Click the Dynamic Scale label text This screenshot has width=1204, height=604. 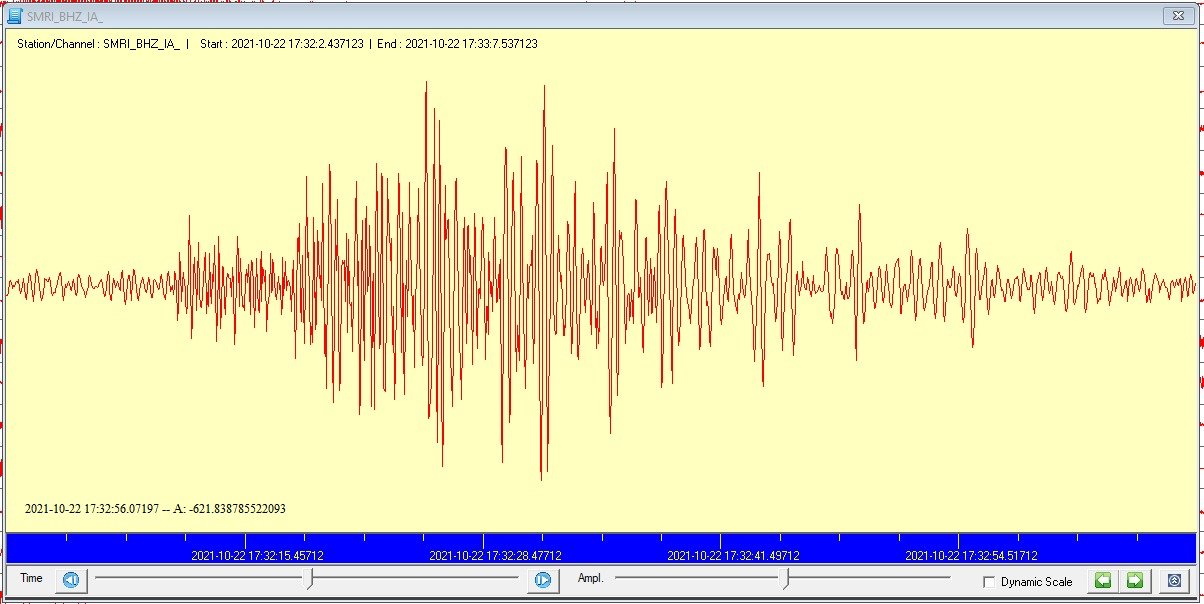pos(1036,582)
